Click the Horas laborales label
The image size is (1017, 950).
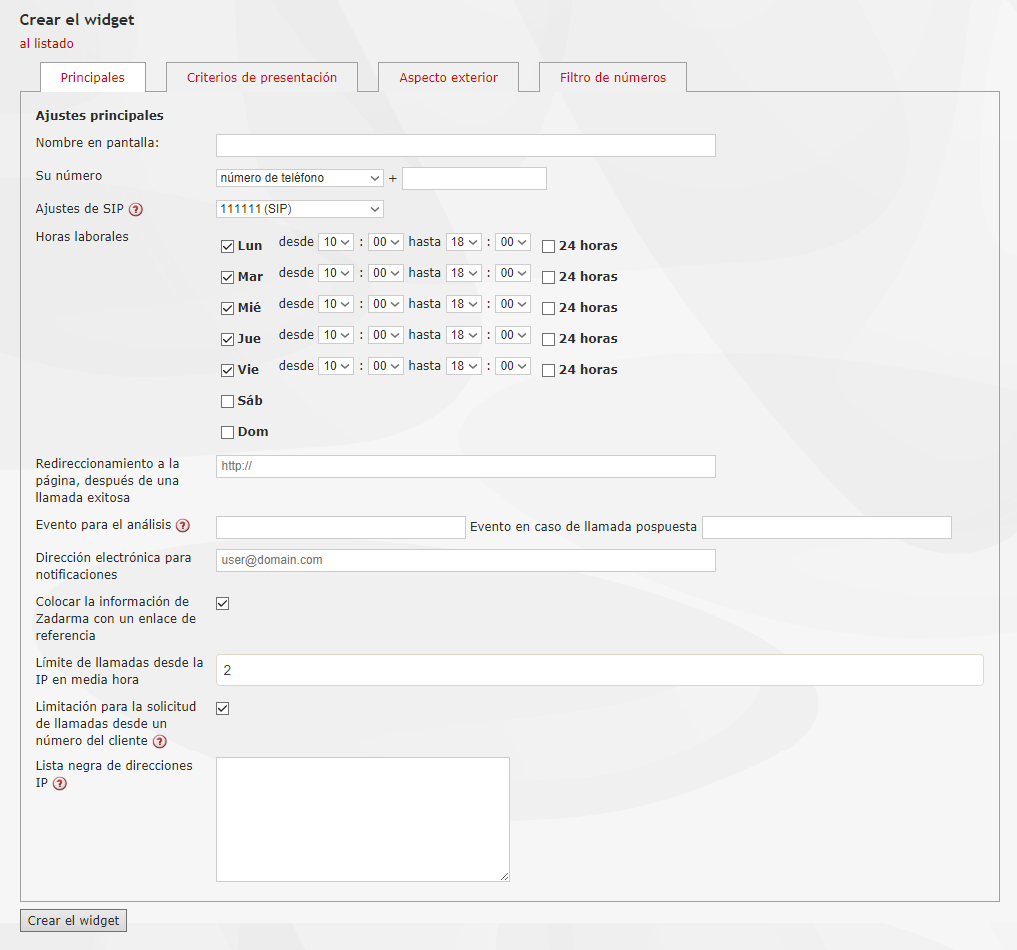pos(82,237)
